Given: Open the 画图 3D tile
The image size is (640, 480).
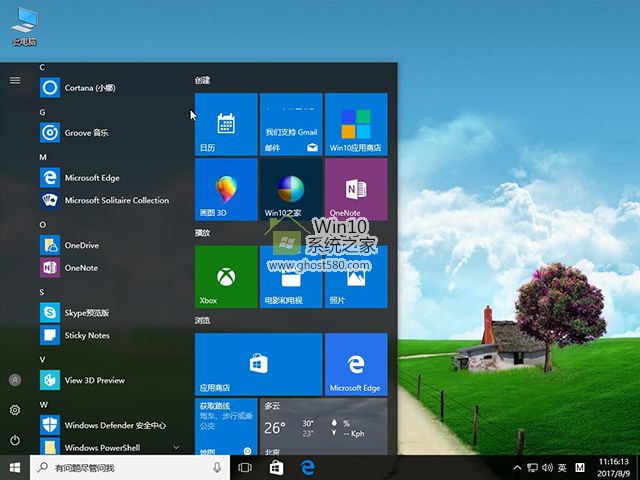Looking at the screenshot, I should pos(226,189).
